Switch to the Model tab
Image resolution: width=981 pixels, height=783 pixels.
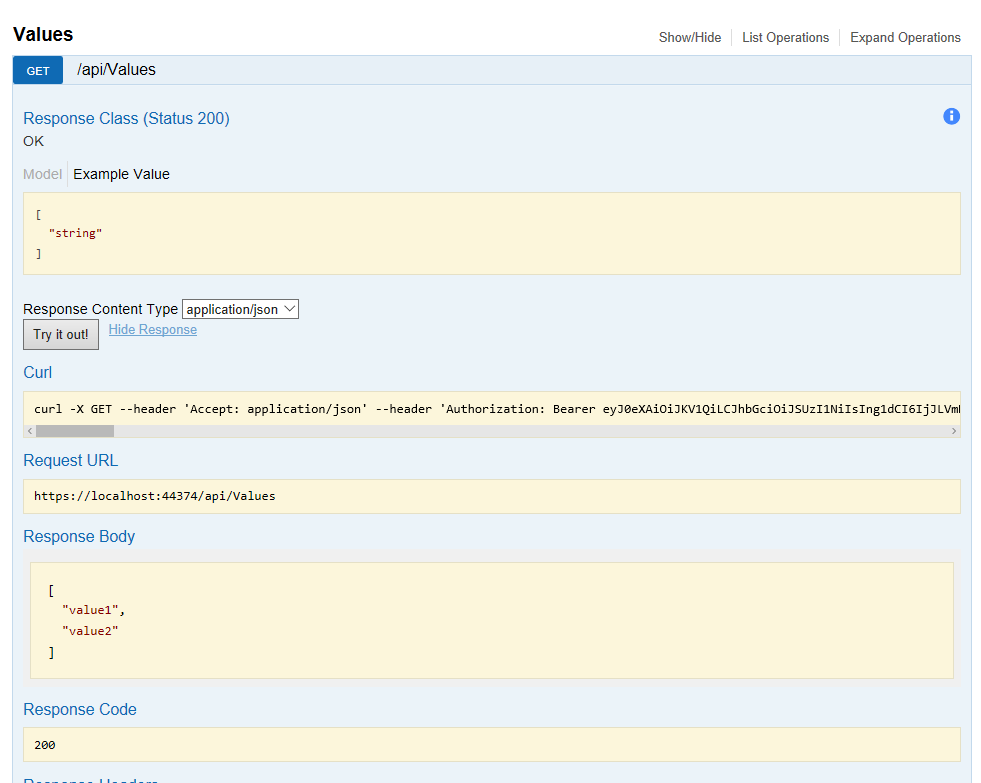pos(42,174)
